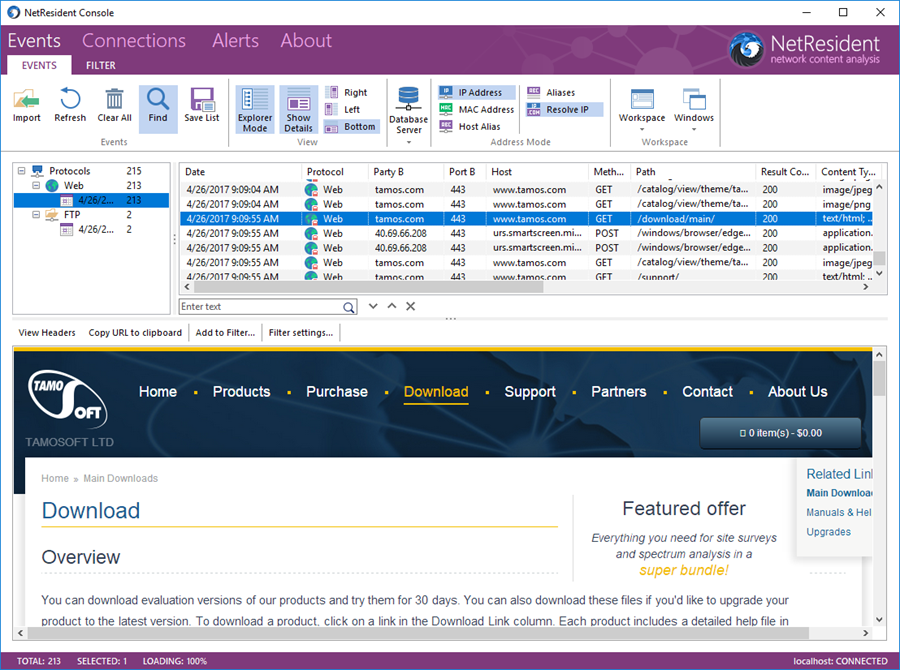This screenshot has width=900, height=670.
Task: Open the Connections main tab
Action: [134, 41]
